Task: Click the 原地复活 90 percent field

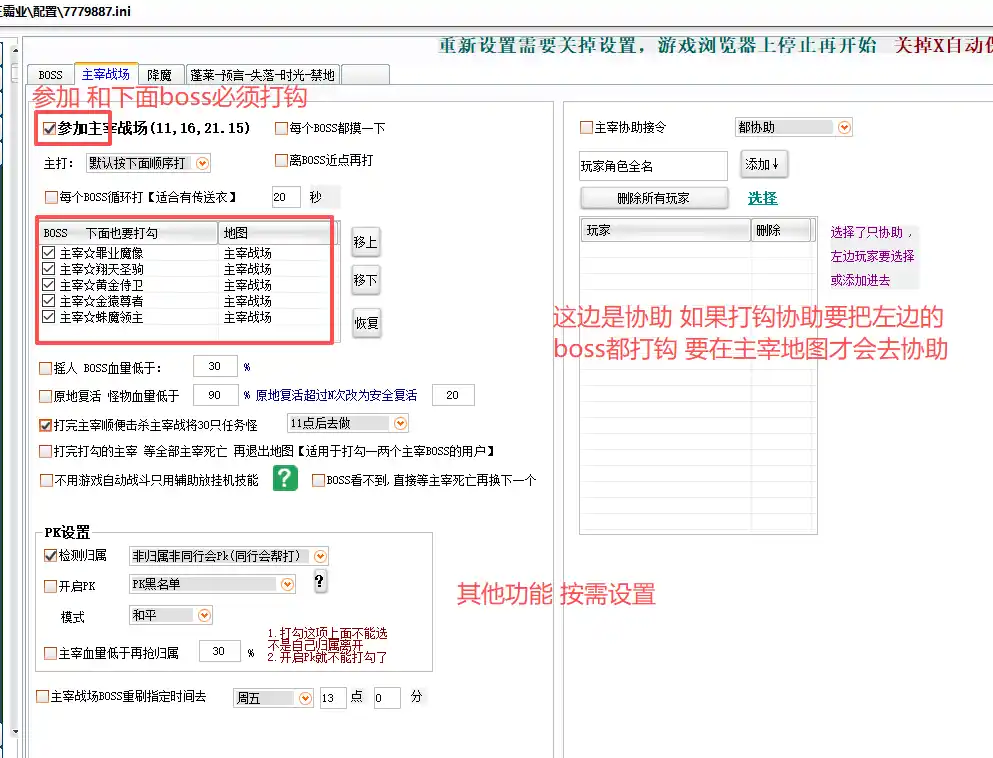Action: [x=215, y=395]
